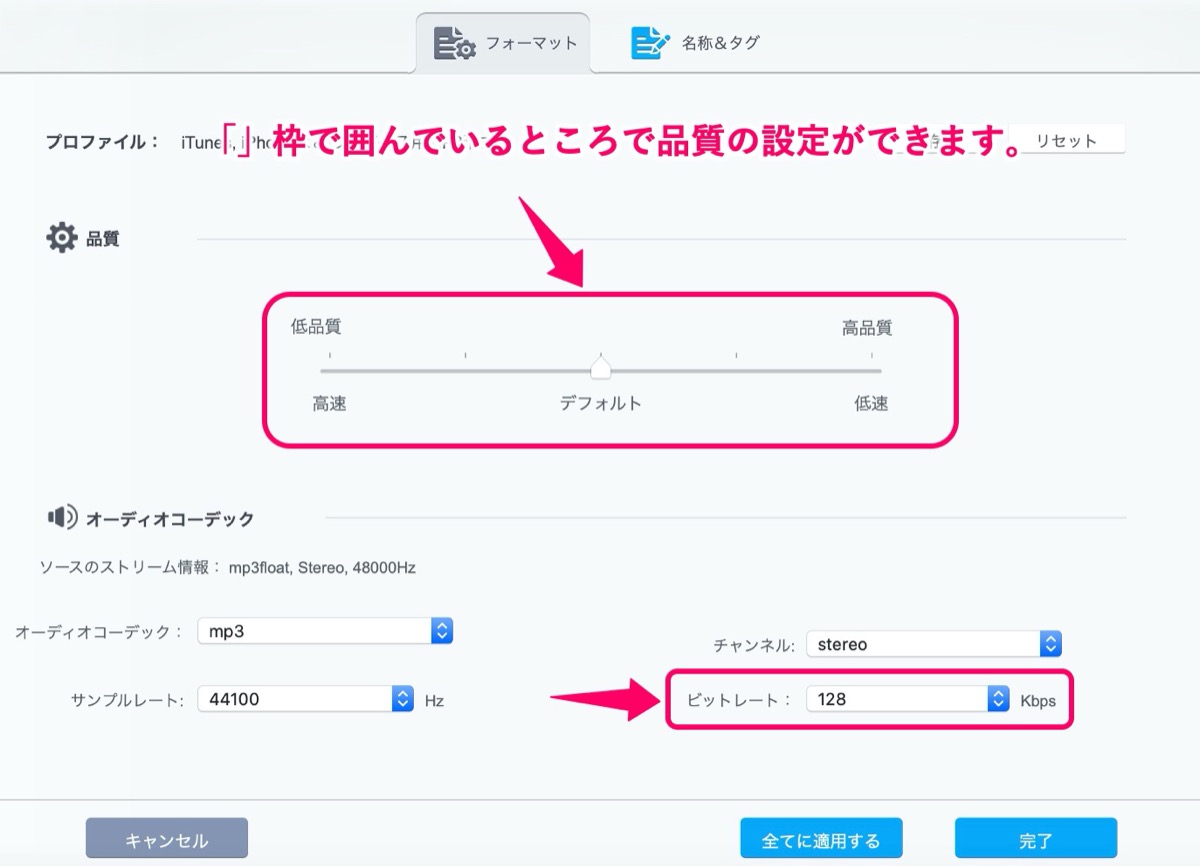Image resolution: width=1200 pixels, height=866 pixels.
Task: Open the オーディオコーデック mp3 dropdown
Action: [325, 631]
